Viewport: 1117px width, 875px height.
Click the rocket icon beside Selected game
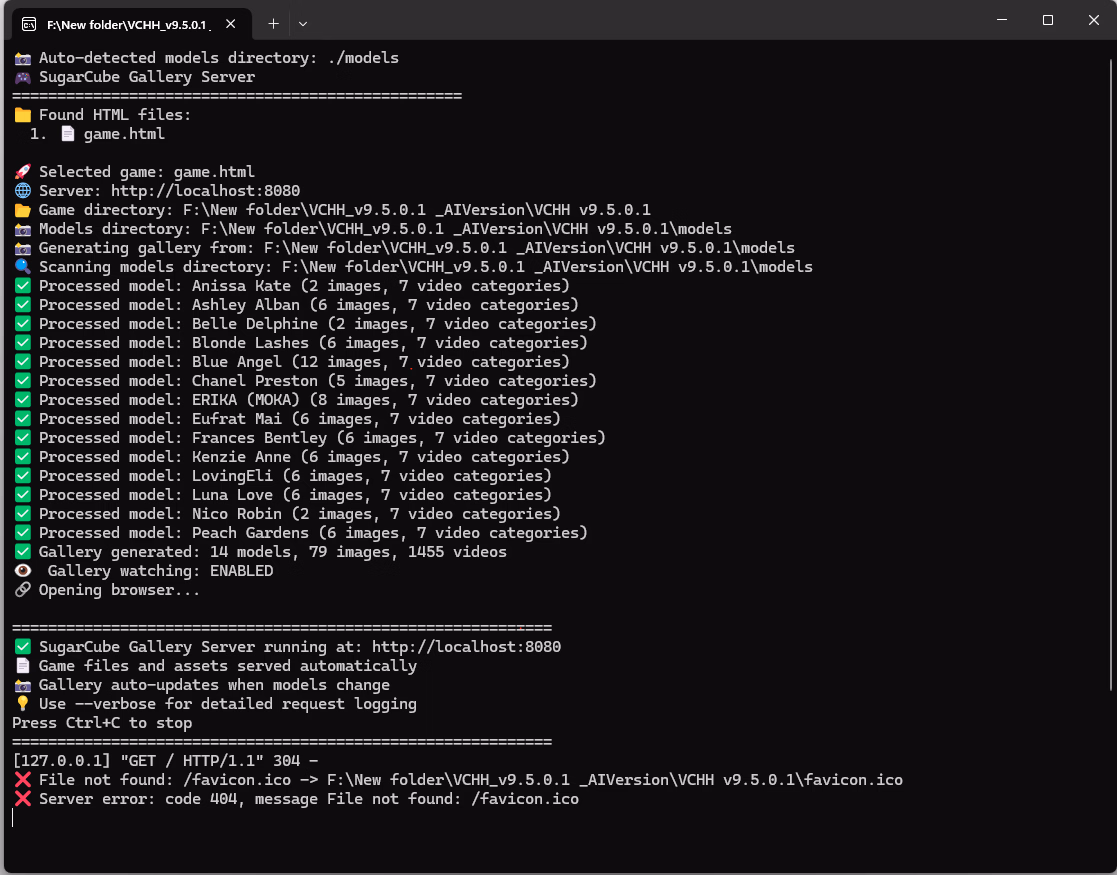click(x=23, y=172)
